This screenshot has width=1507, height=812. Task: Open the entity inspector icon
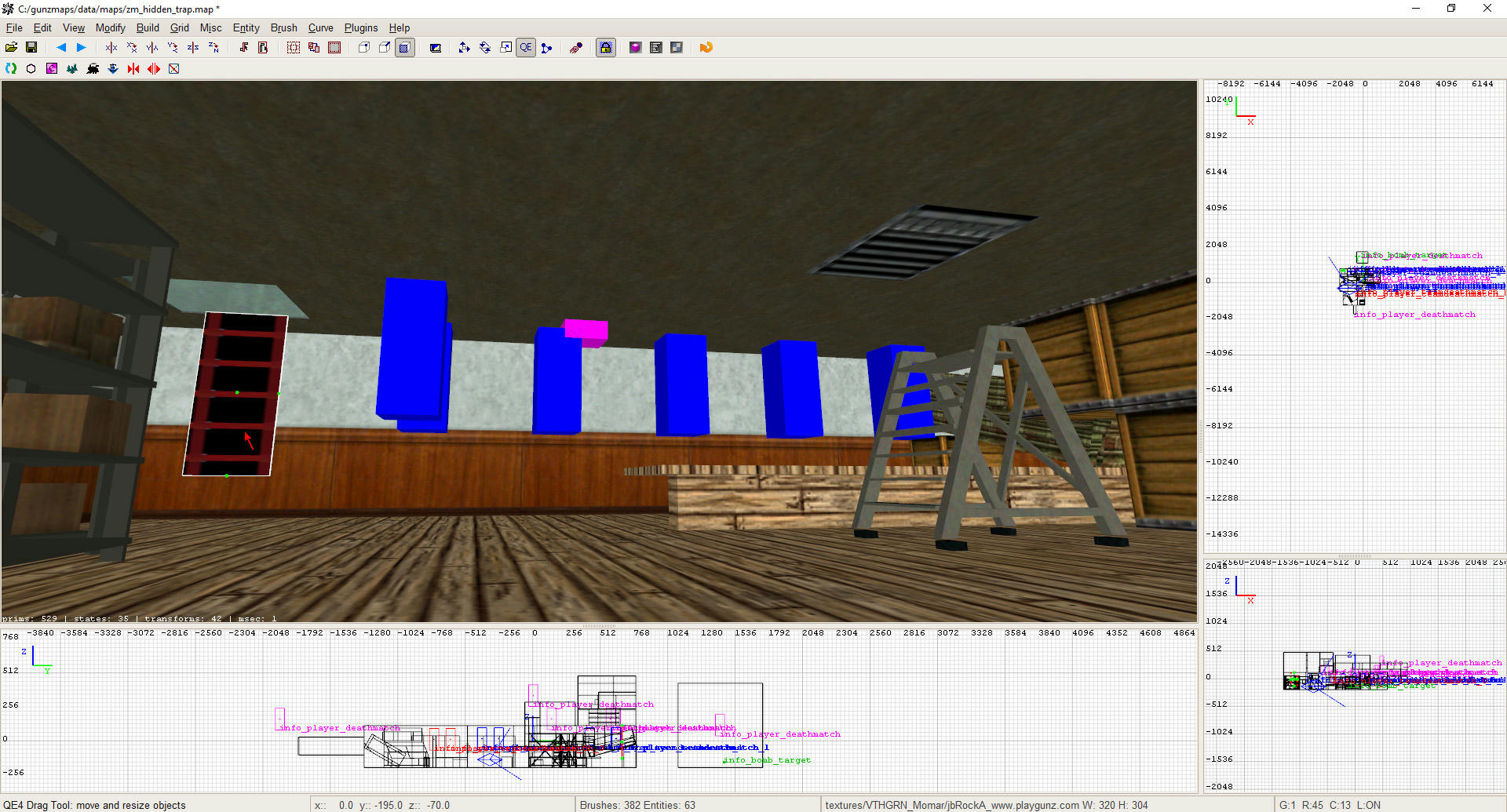pyautogui.click(x=635, y=47)
